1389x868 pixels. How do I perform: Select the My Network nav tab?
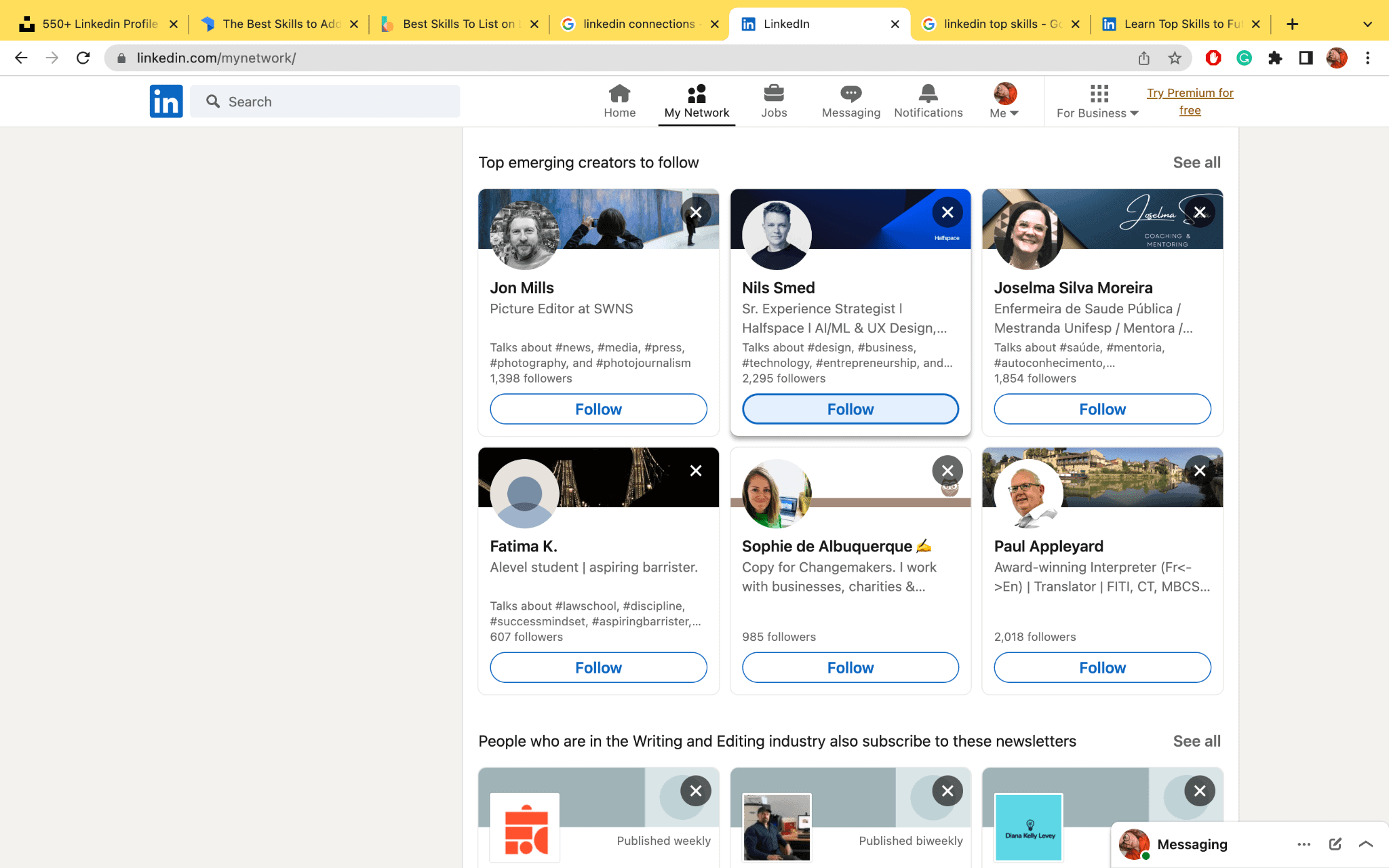pyautogui.click(x=697, y=101)
